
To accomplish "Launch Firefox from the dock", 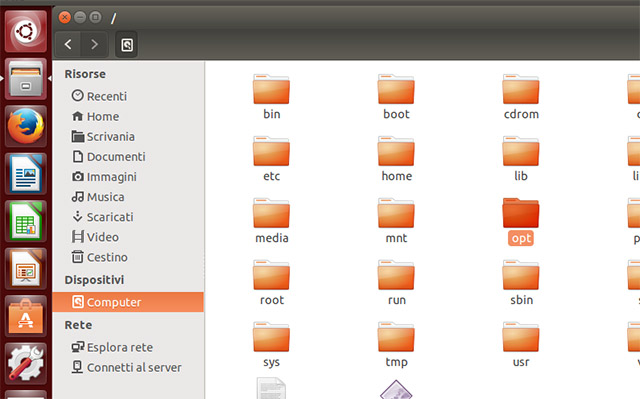I will coord(26,126).
